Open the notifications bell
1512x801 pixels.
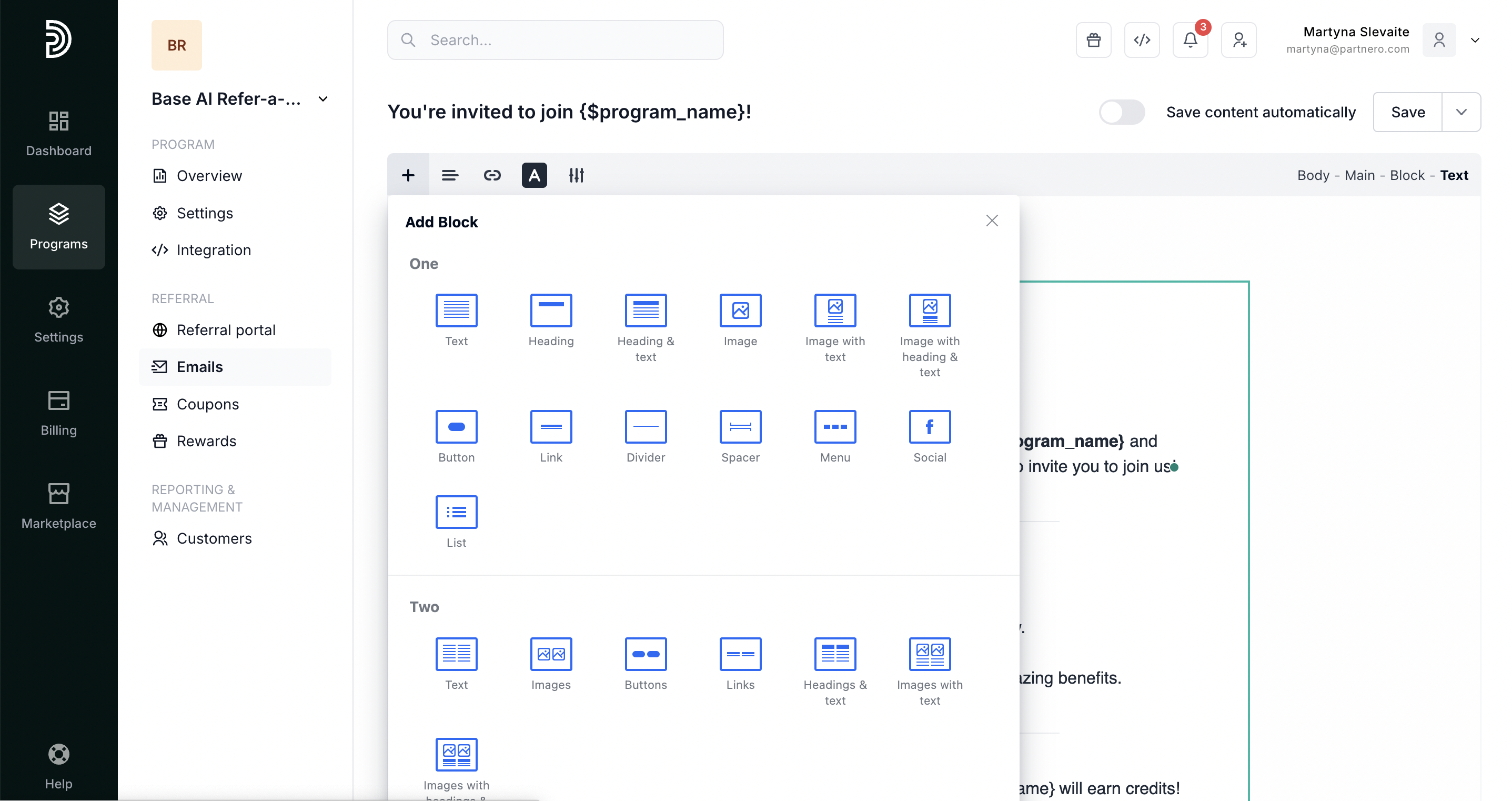pos(1190,40)
